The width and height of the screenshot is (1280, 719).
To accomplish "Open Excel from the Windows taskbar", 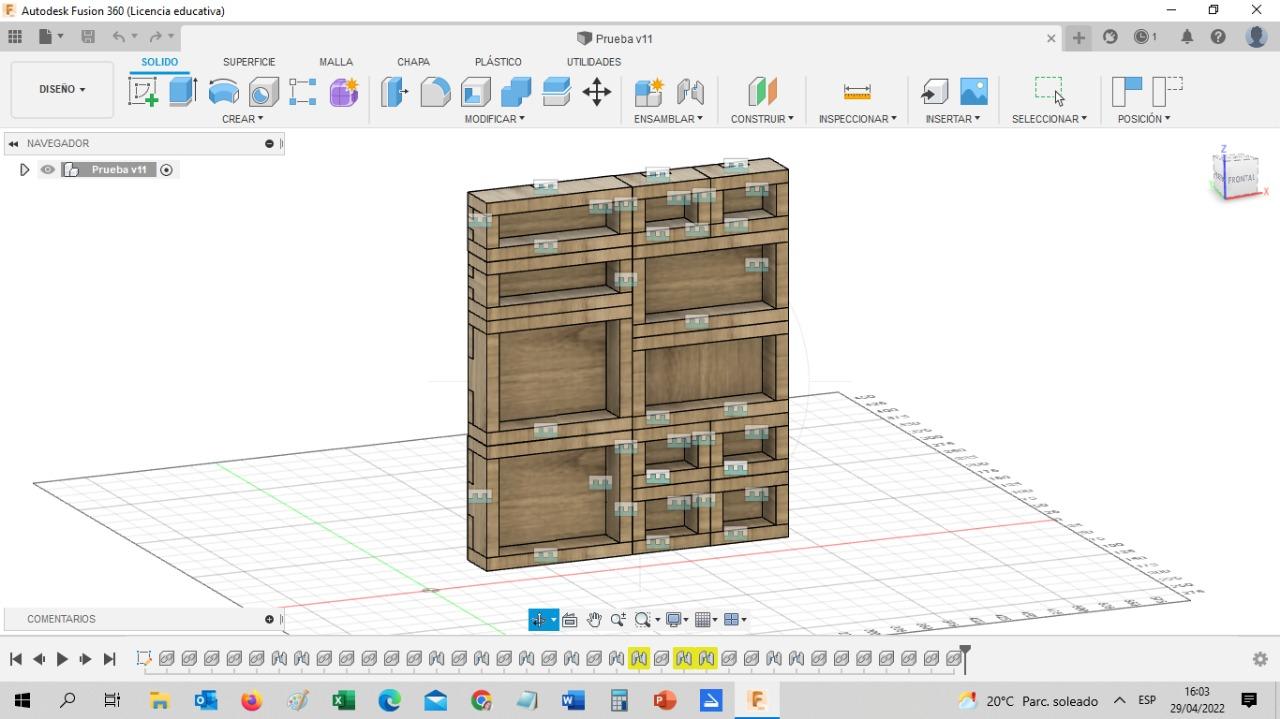I will coord(343,701).
